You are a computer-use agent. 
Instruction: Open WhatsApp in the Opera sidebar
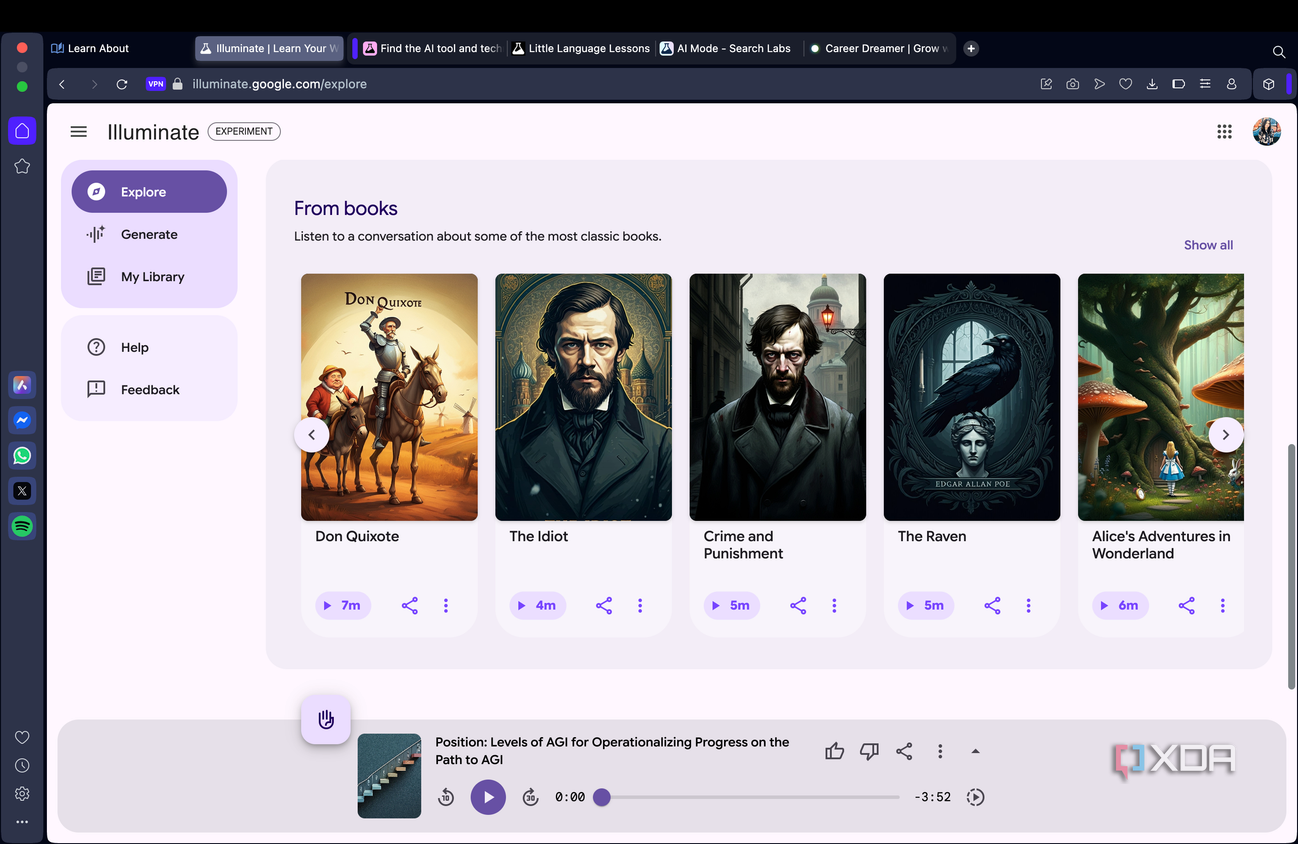tap(22, 456)
